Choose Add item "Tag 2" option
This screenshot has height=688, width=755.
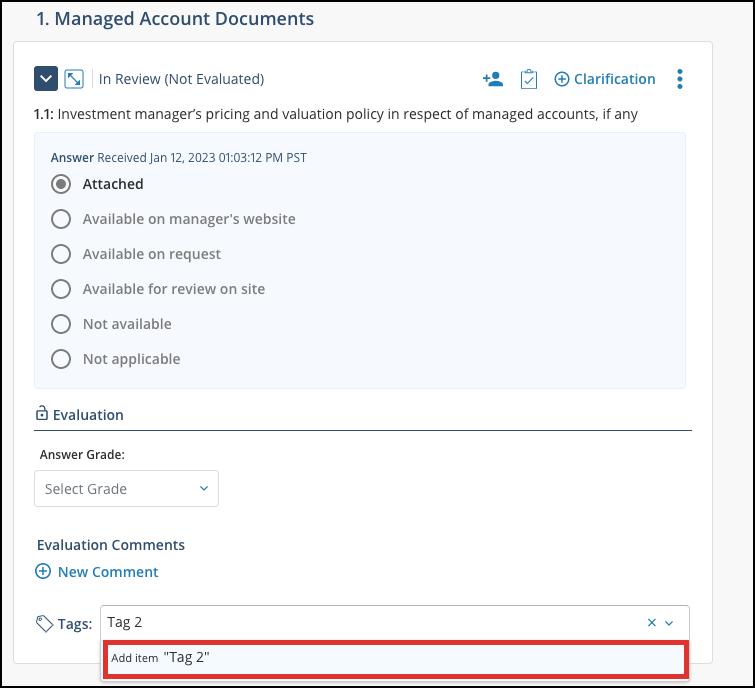pos(395,658)
